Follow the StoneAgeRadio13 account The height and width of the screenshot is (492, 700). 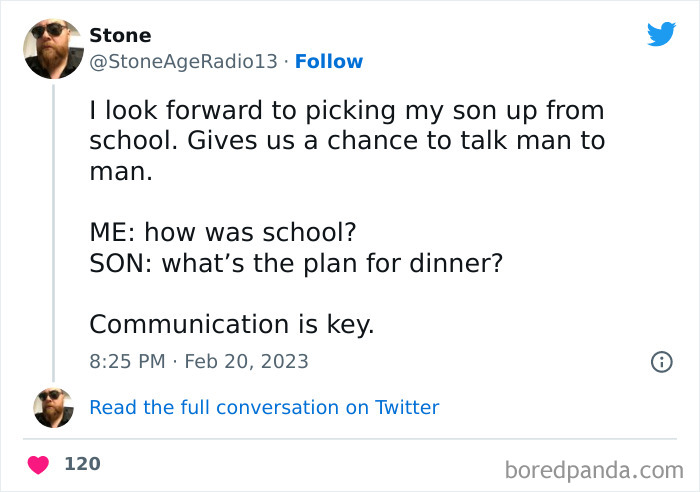329,62
